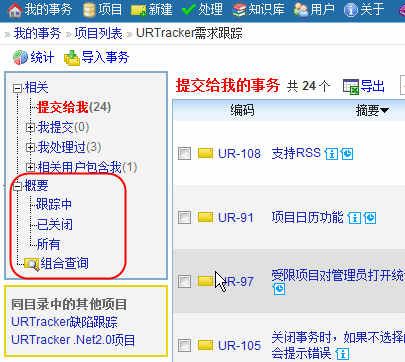Viewport: 405px width, 362px height.
Task: Tick the checkbox for UR-91
Action: [x=184, y=218]
